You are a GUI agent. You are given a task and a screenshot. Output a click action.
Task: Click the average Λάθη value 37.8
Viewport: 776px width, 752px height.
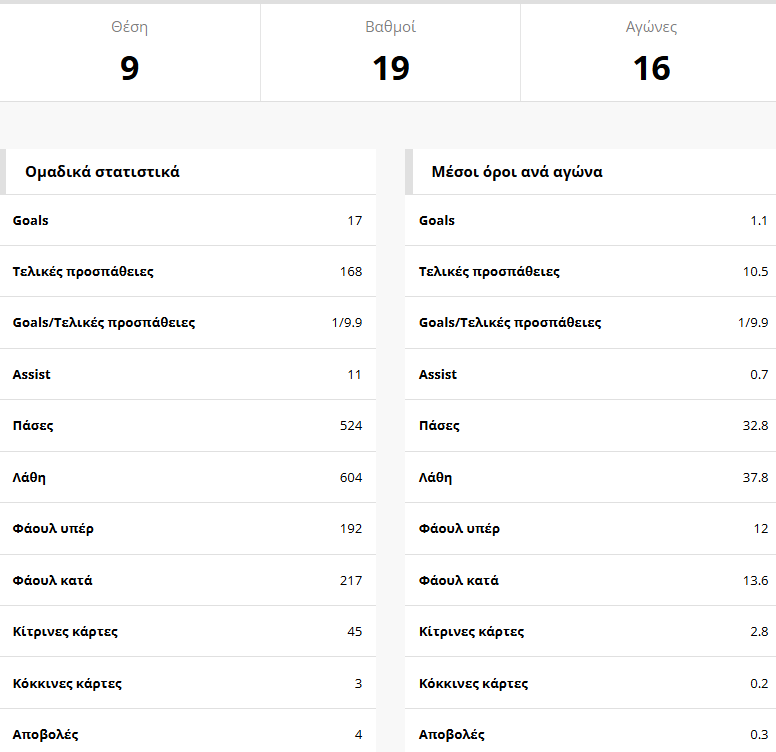coord(755,478)
